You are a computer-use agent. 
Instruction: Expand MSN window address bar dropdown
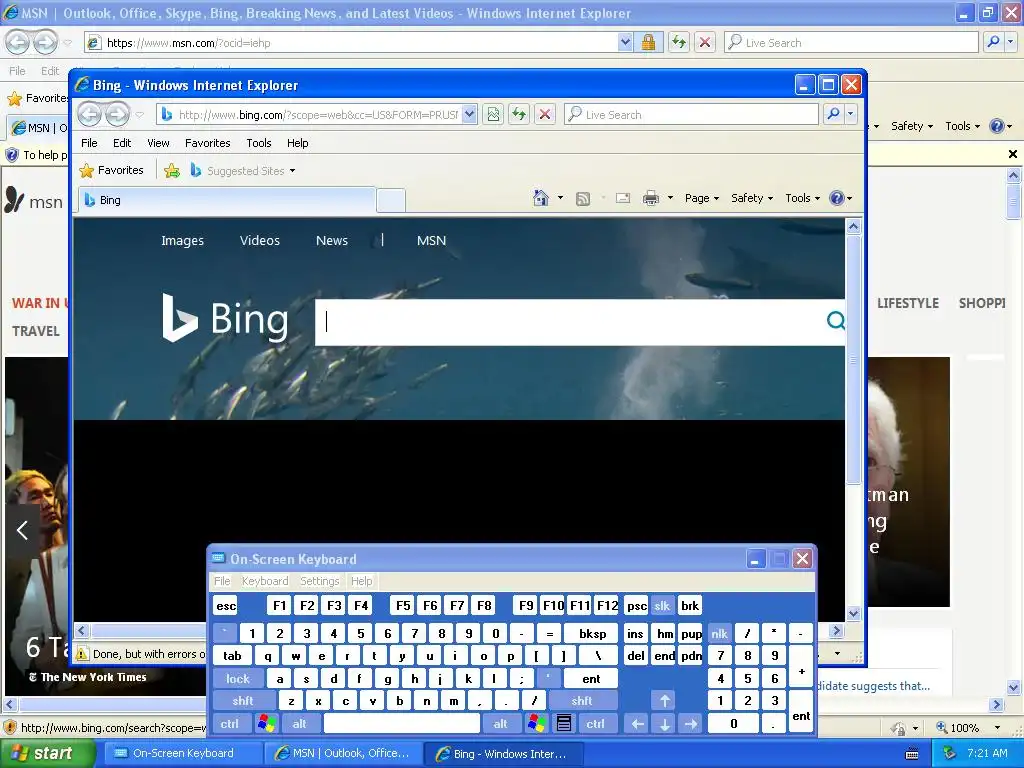coord(625,42)
